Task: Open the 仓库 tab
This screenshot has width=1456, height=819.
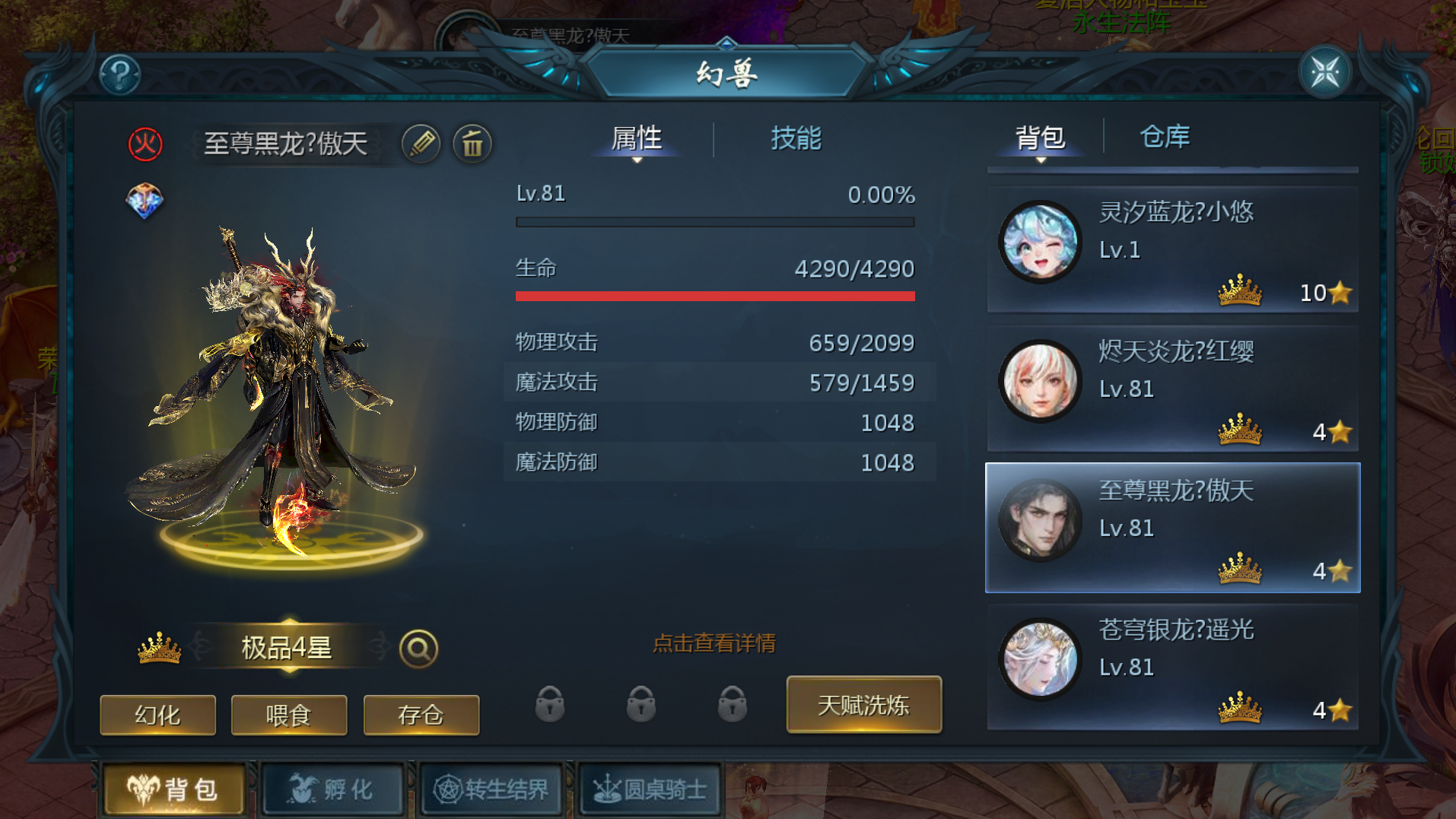Action: pos(1165,137)
